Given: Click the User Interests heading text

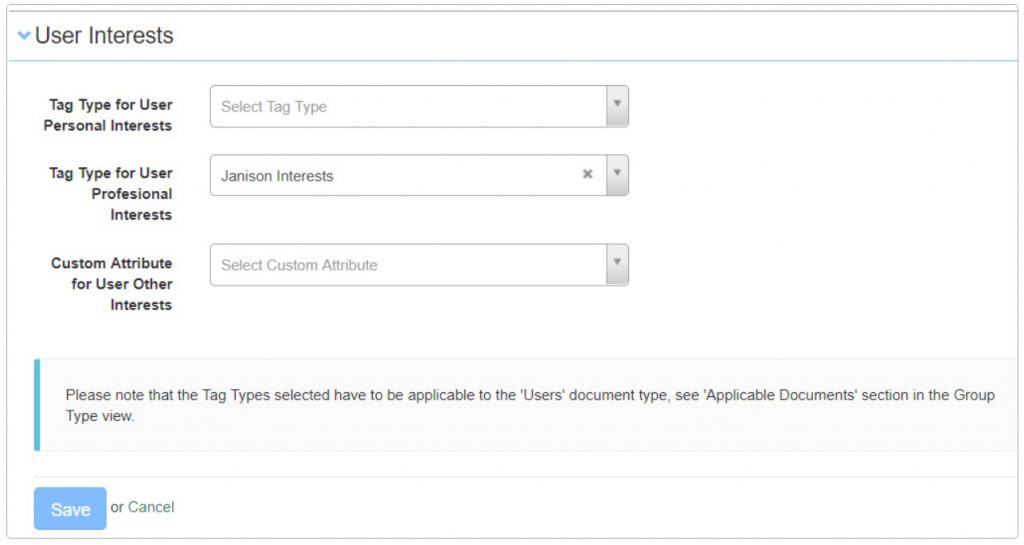Looking at the screenshot, I should (x=104, y=36).
